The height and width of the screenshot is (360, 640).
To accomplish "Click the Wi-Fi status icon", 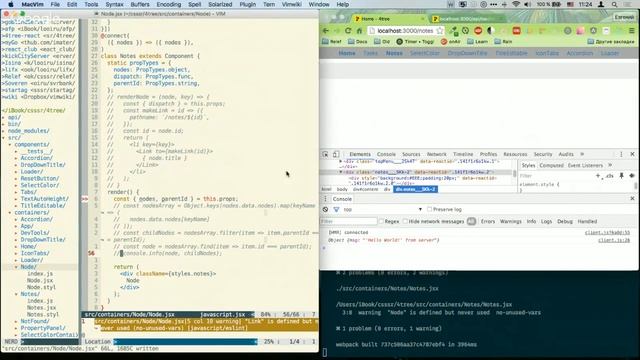I will click(516, 4).
